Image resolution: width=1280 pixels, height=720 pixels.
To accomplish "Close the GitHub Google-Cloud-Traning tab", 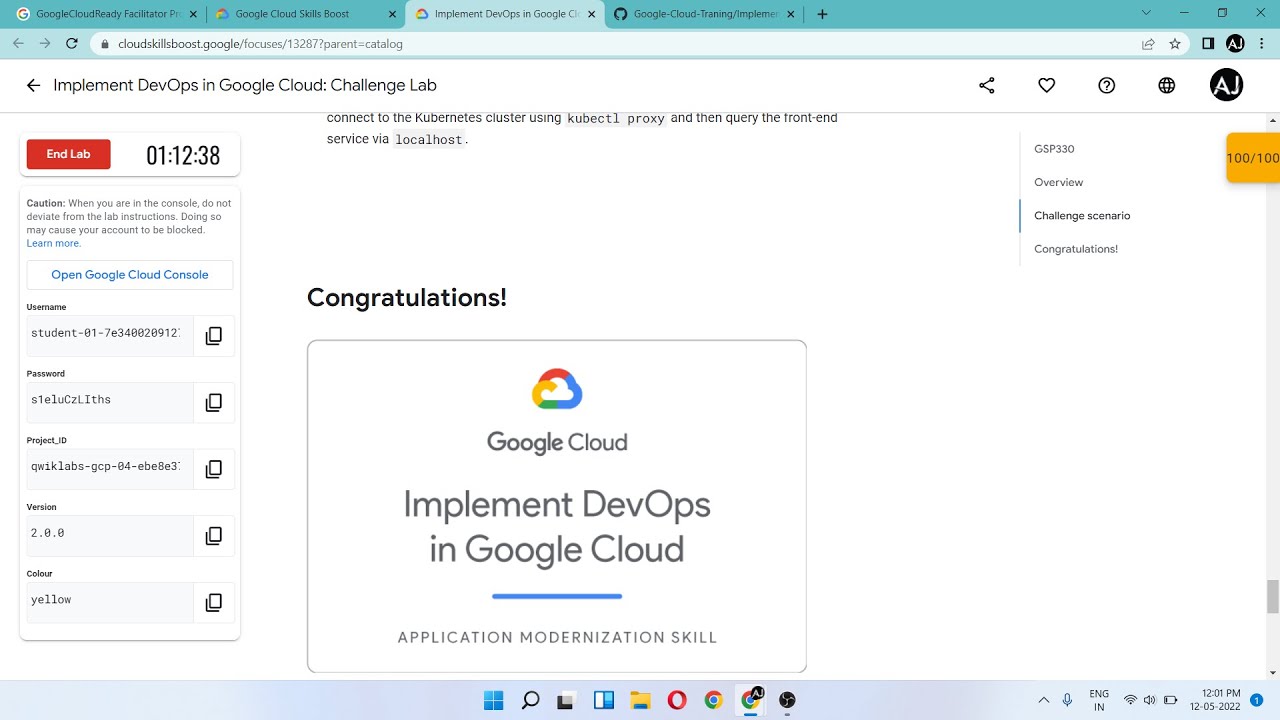I will click(x=792, y=14).
